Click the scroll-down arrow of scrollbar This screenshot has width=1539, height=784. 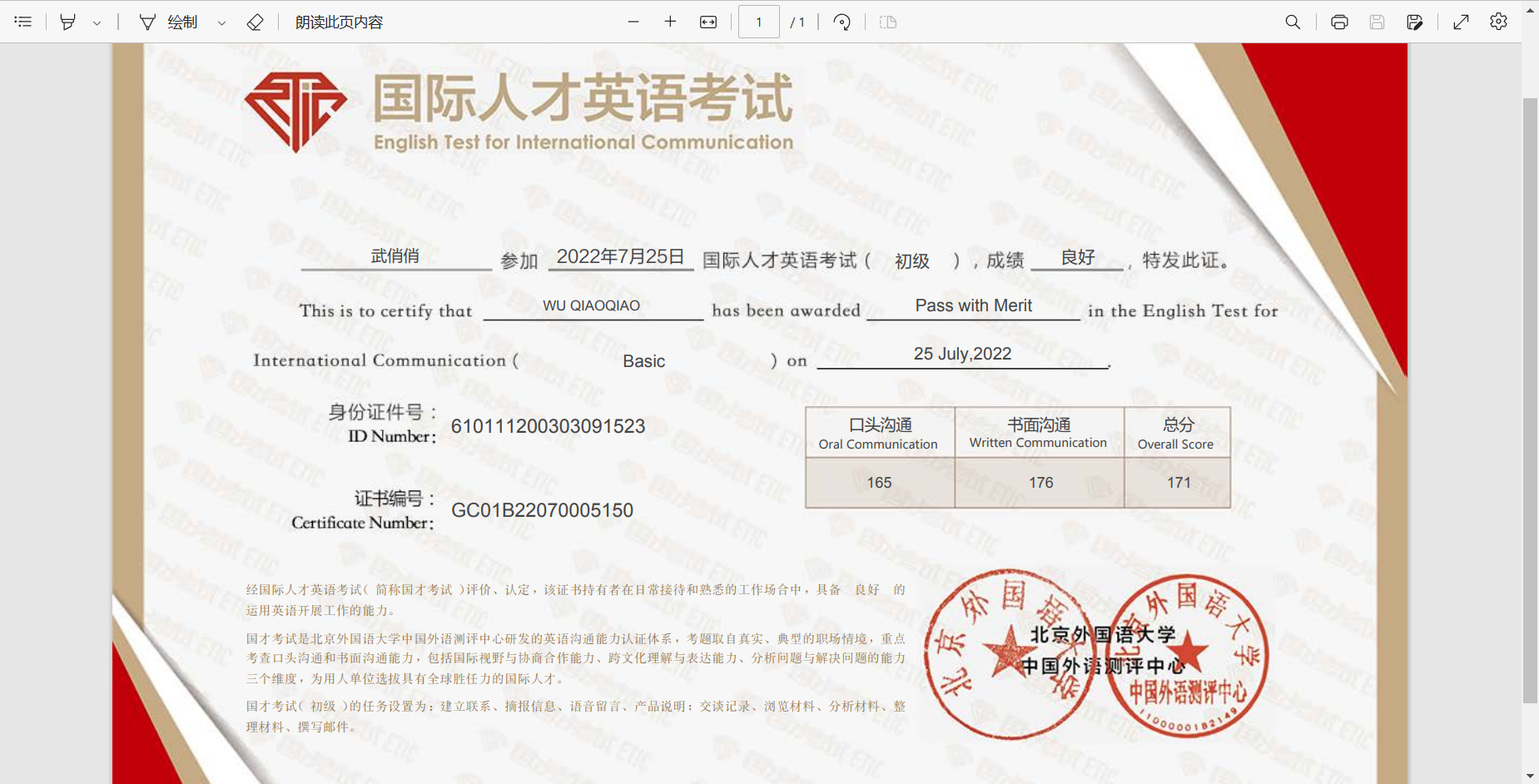click(1530, 776)
